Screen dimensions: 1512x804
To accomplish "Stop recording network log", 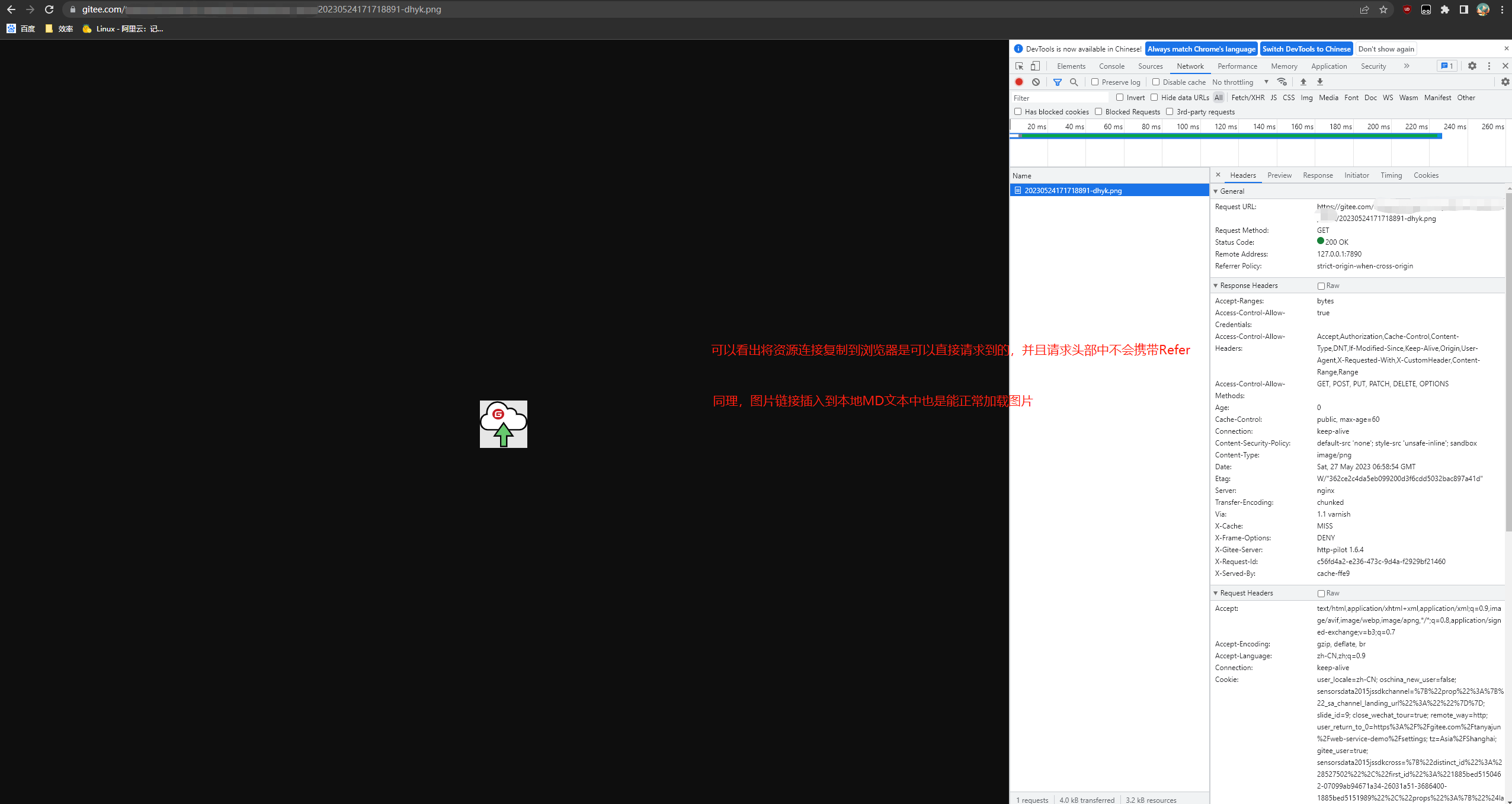I will [1018, 82].
